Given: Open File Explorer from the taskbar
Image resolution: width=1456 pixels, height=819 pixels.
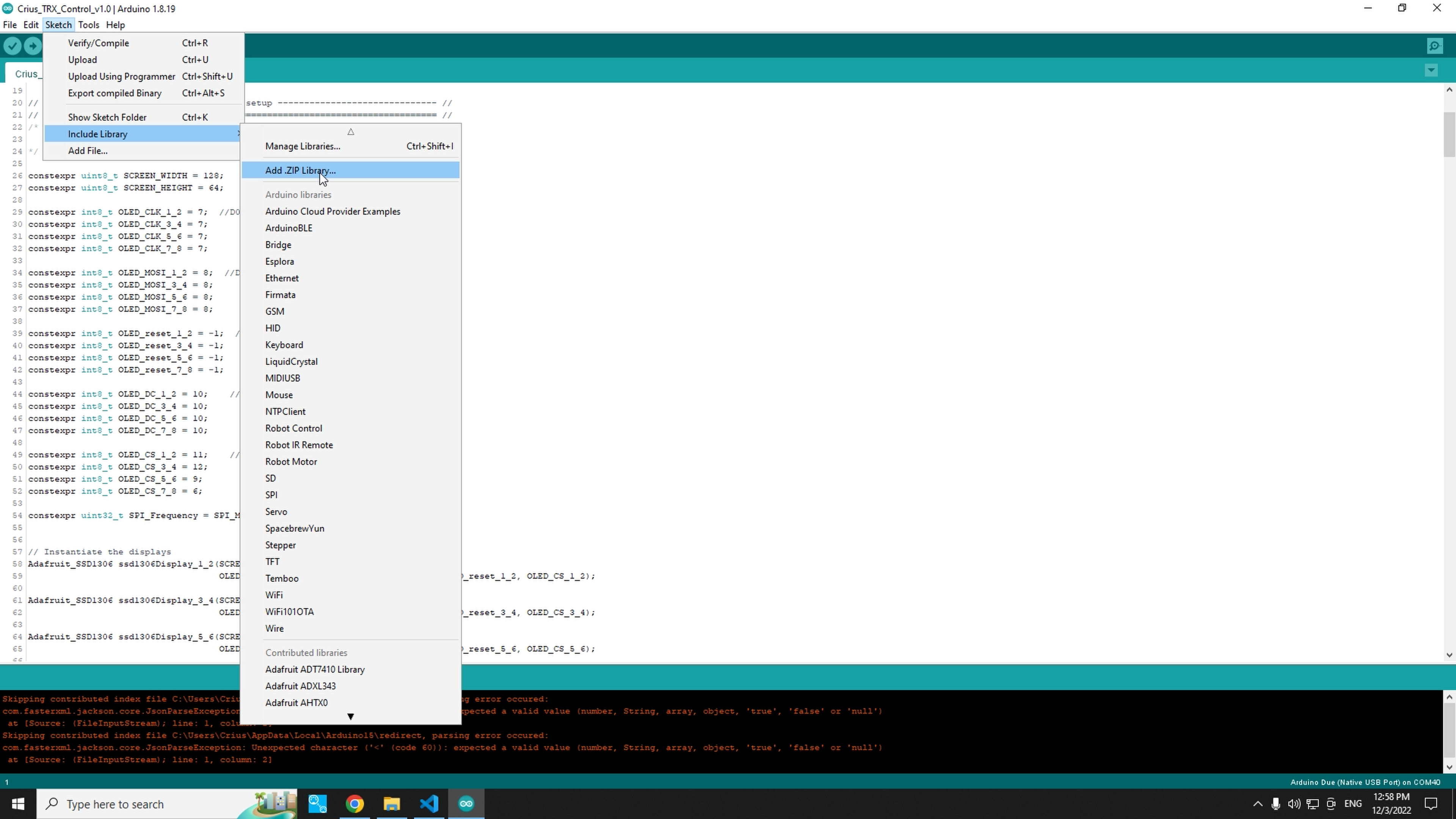Looking at the screenshot, I should click(x=392, y=804).
